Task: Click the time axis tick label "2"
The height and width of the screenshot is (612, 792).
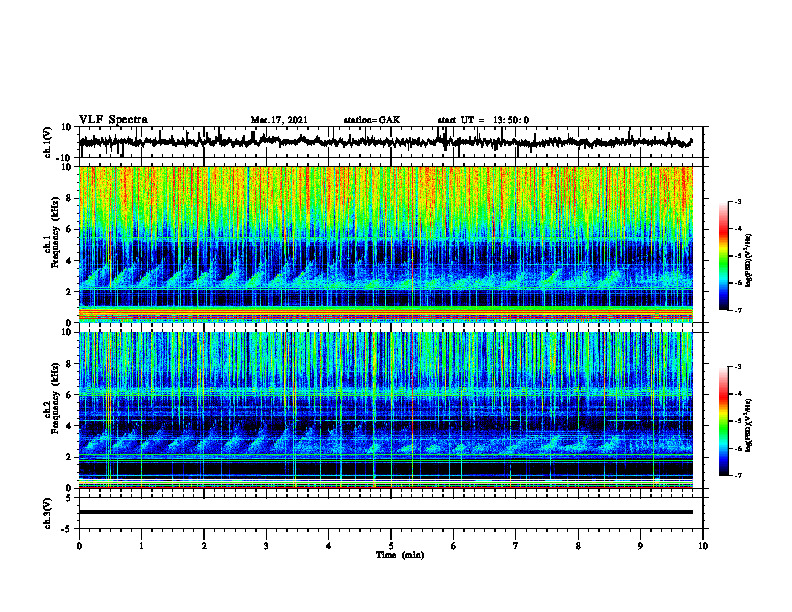Action: point(204,546)
